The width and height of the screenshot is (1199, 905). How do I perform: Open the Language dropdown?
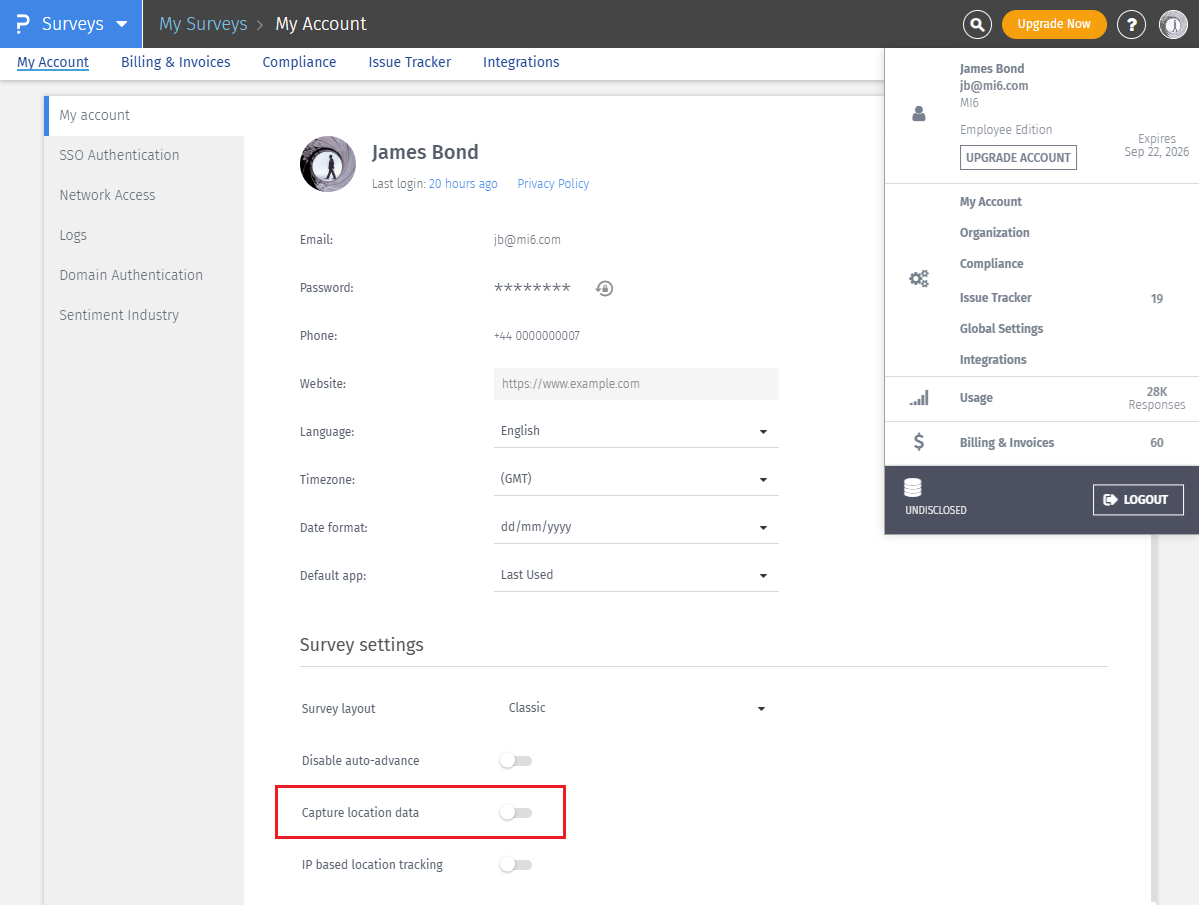(635, 431)
